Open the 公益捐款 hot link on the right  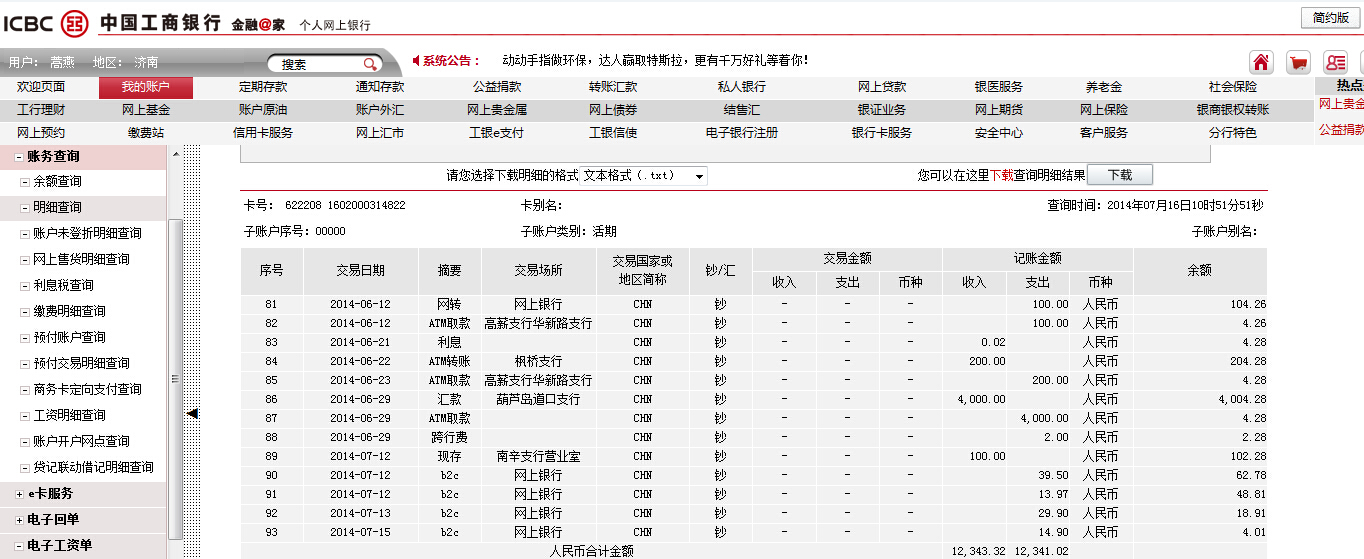pyautogui.click(x=1341, y=130)
